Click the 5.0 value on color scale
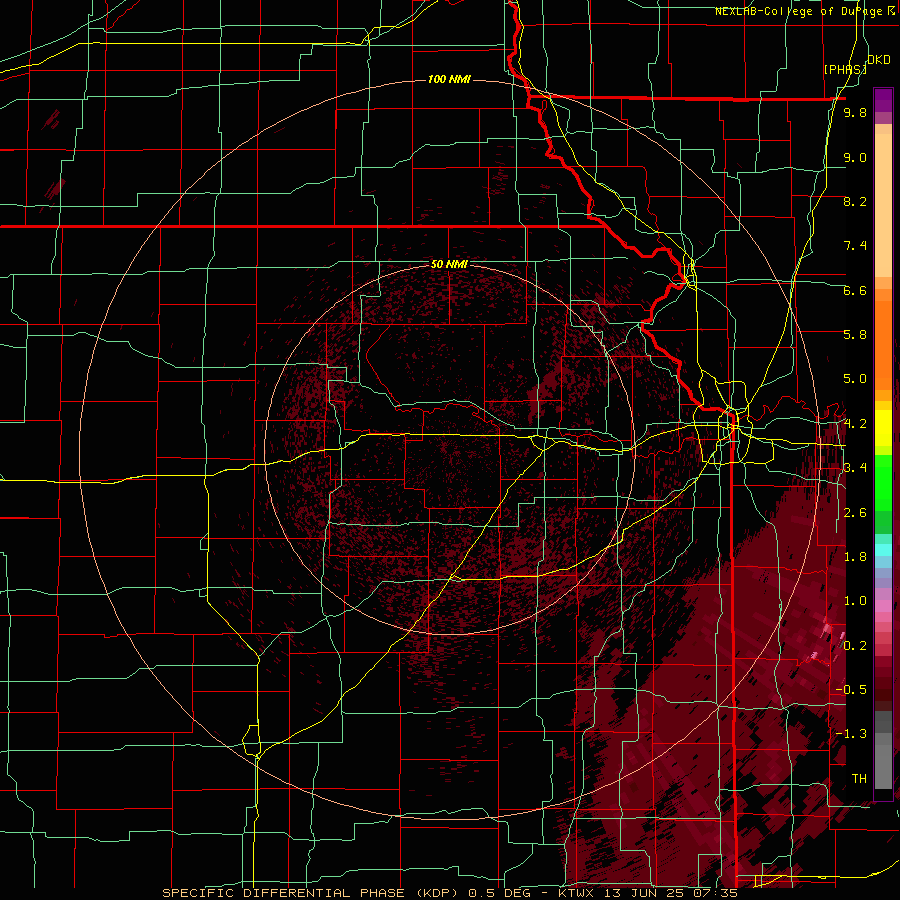Screen dimensions: 900x900 click(855, 379)
